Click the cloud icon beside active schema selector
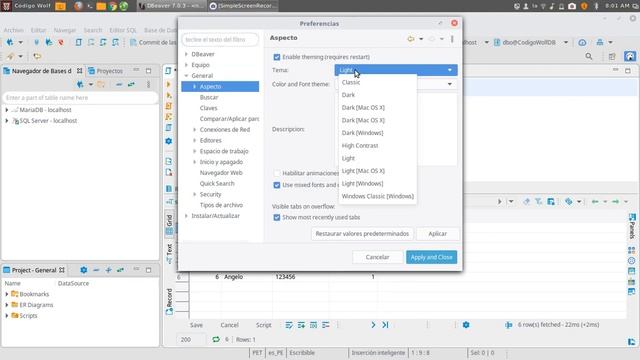 click(x=582, y=42)
